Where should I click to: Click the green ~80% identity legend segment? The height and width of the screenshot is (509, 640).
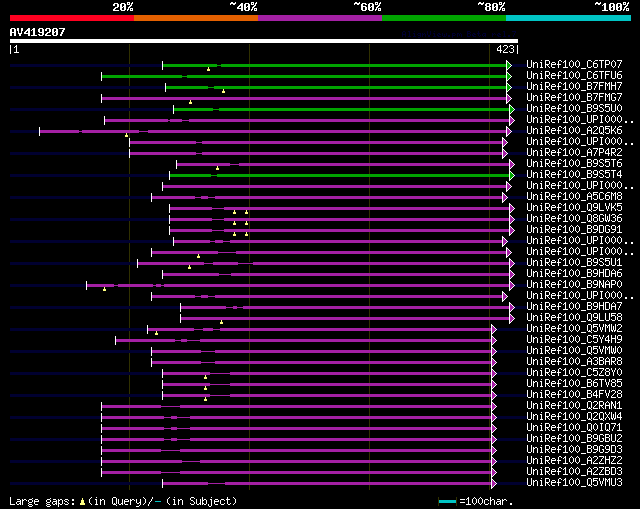click(444, 18)
